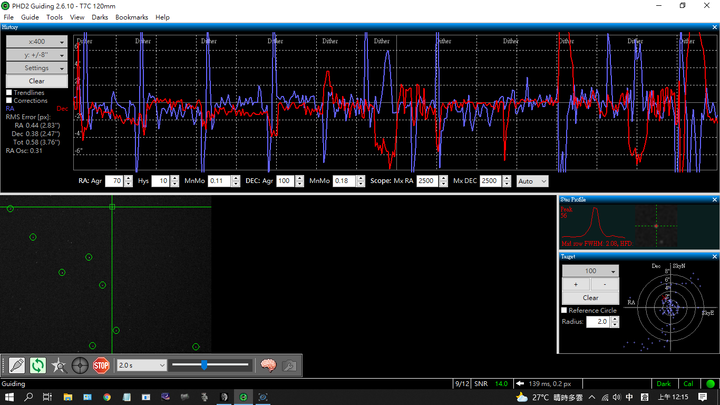Click the Mx DEC 2500 field
The height and width of the screenshot is (405, 720).
click(491, 181)
